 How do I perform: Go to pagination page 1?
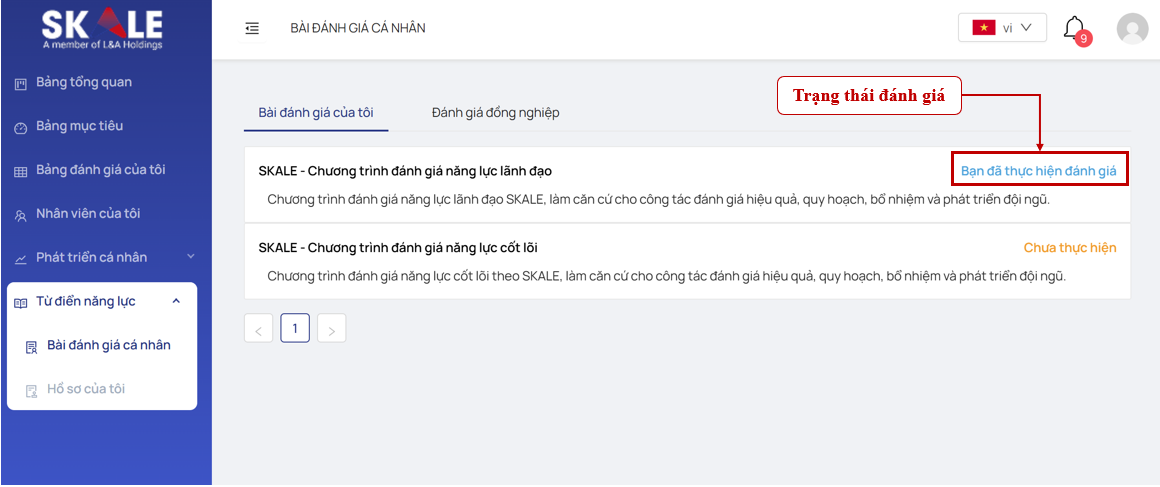point(295,328)
